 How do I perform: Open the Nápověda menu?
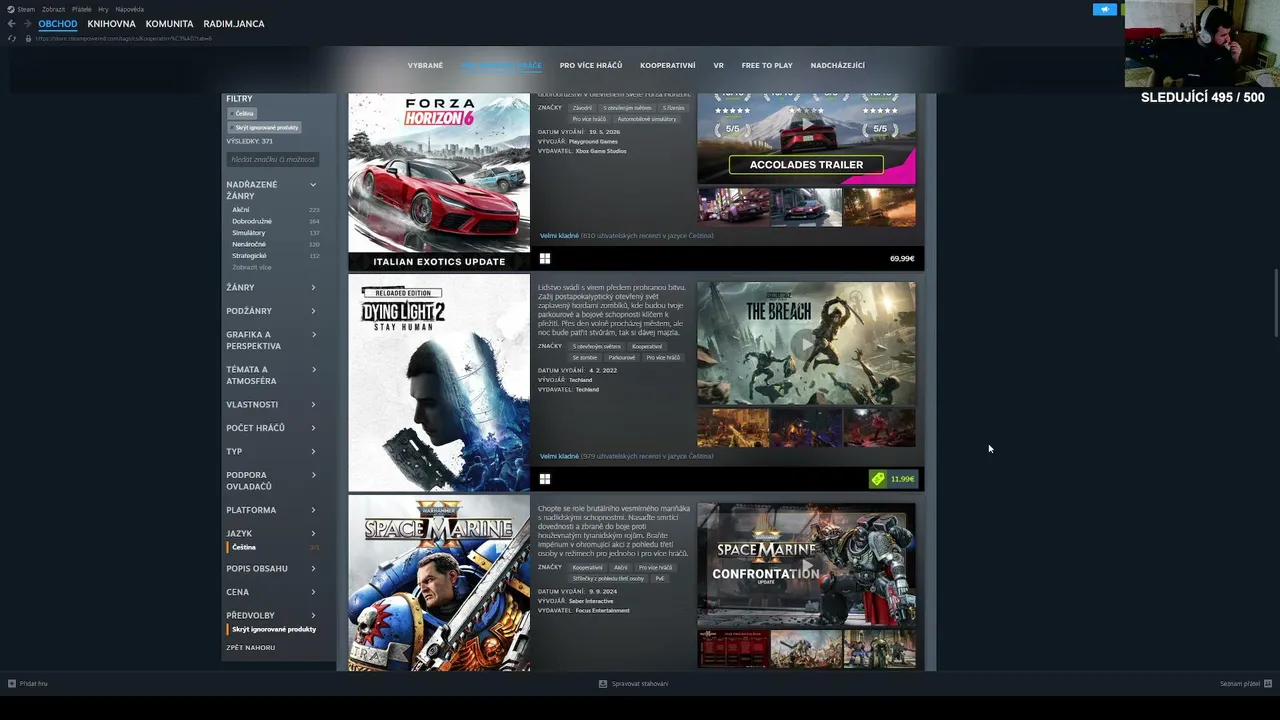pos(130,9)
